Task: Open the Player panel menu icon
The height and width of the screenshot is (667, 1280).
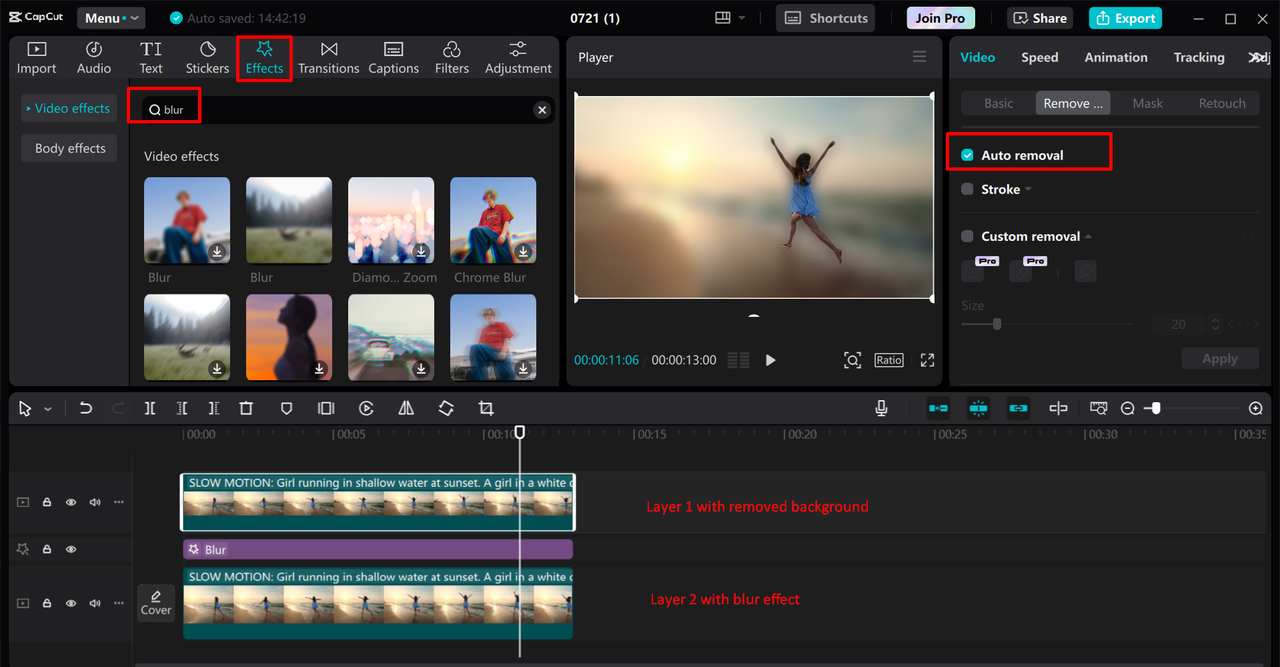Action: click(x=919, y=57)
